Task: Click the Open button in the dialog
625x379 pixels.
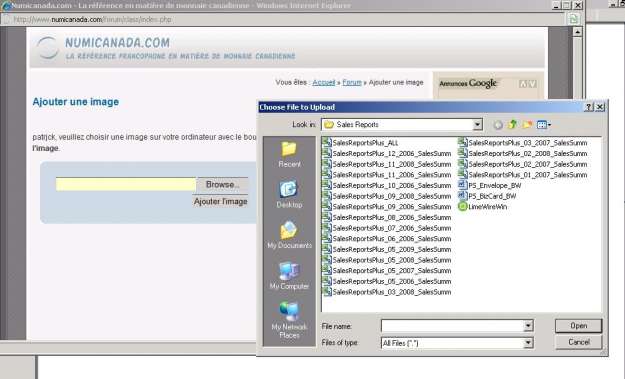Action: tap(578, 326)
